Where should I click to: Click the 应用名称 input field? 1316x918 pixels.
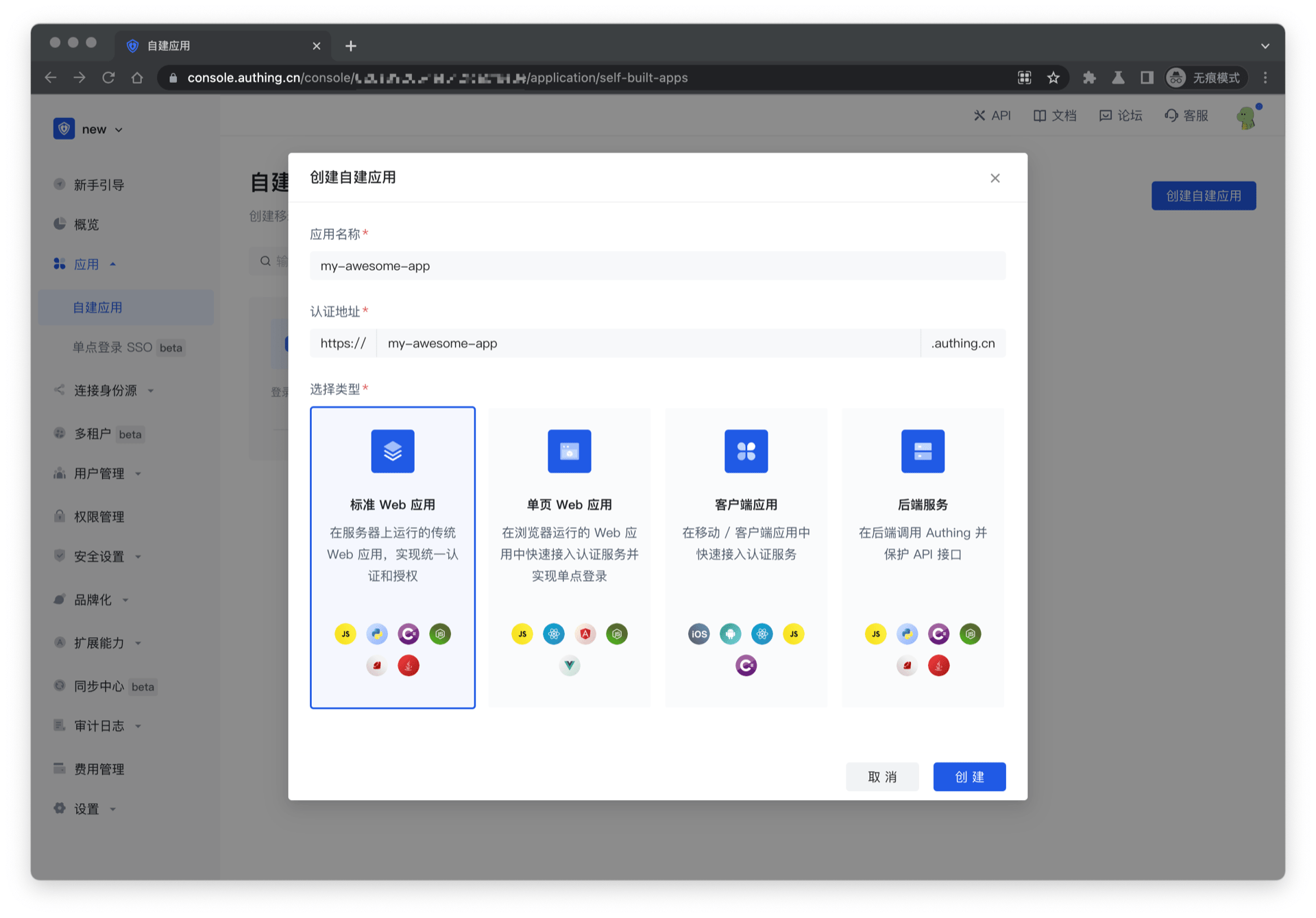pyautogui.click(x=657, y=266)
